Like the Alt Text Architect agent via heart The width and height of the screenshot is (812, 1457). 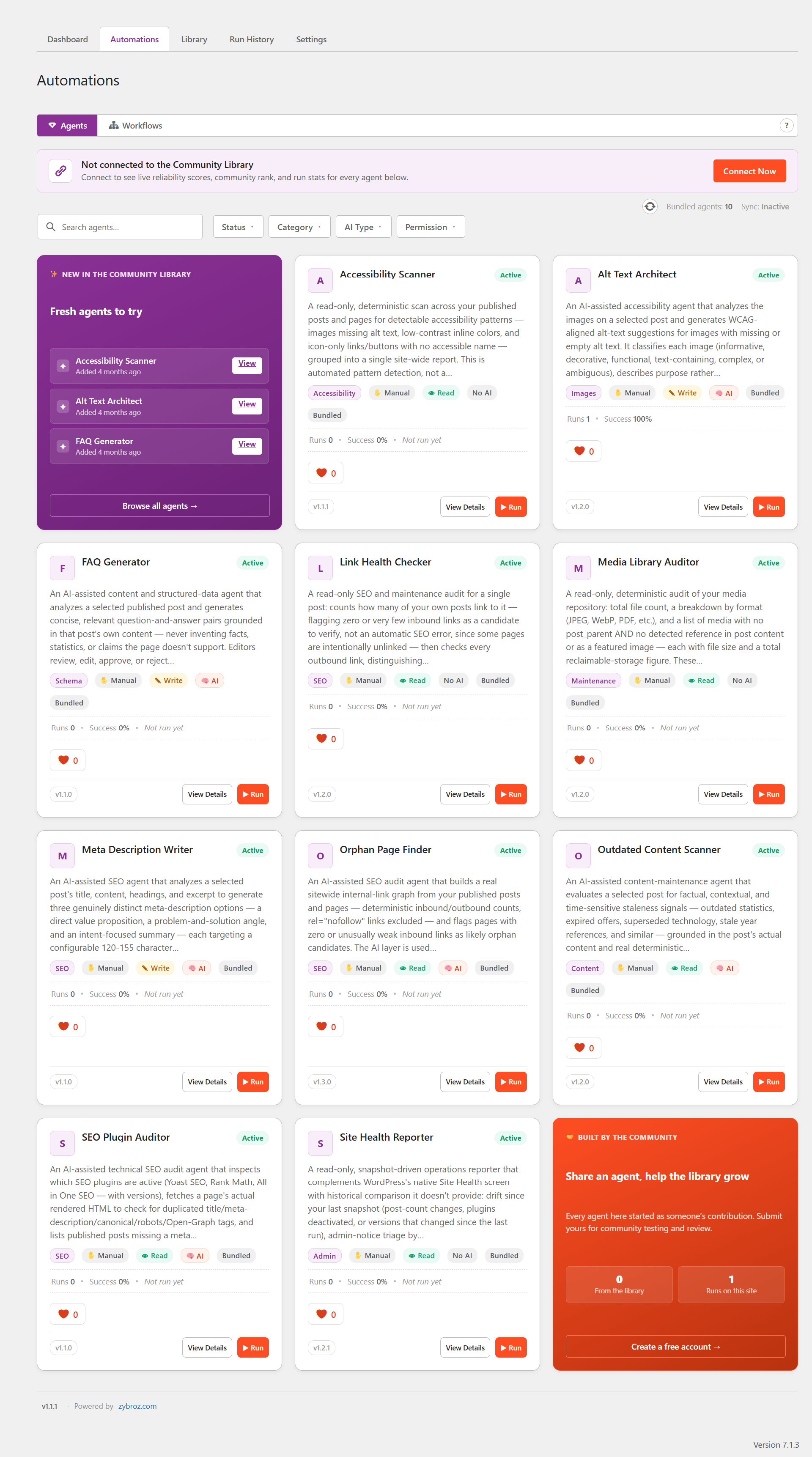(x=584, y=451)
